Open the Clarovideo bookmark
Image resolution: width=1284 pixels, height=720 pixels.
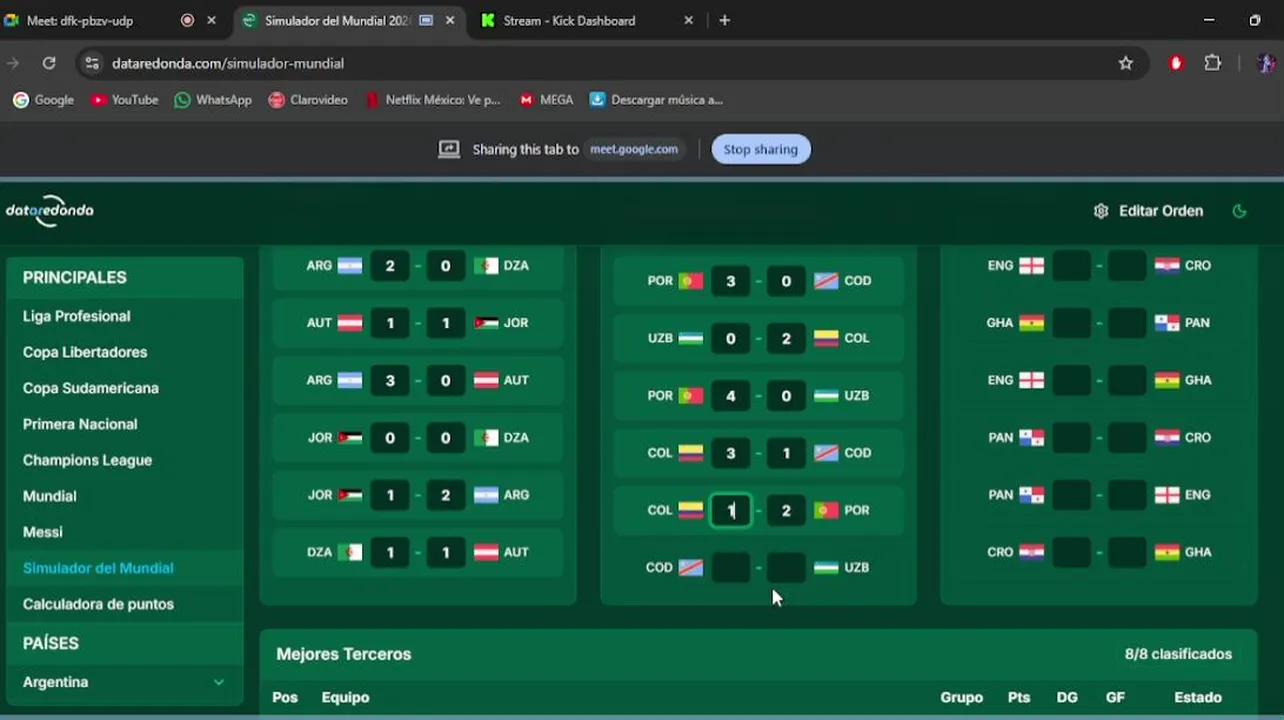coord(308,100)
